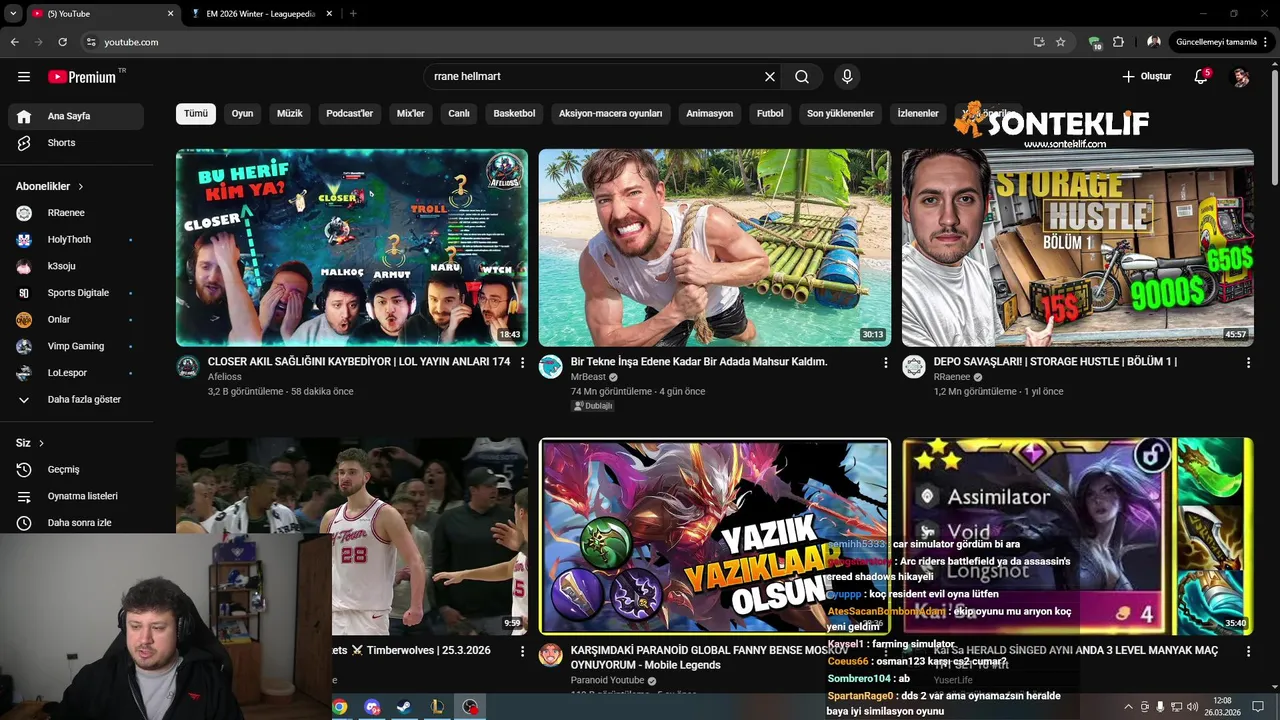The width and height of the screenshot is (1280, 720).
Task: Open Steam from the taskbar
Action: tap(404, 707)
